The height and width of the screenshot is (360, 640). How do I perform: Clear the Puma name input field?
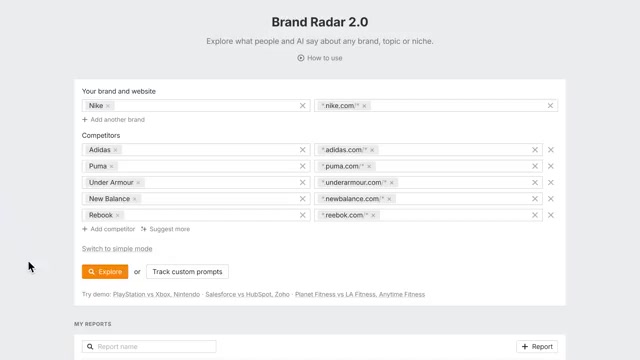click(x=302, y=166)
